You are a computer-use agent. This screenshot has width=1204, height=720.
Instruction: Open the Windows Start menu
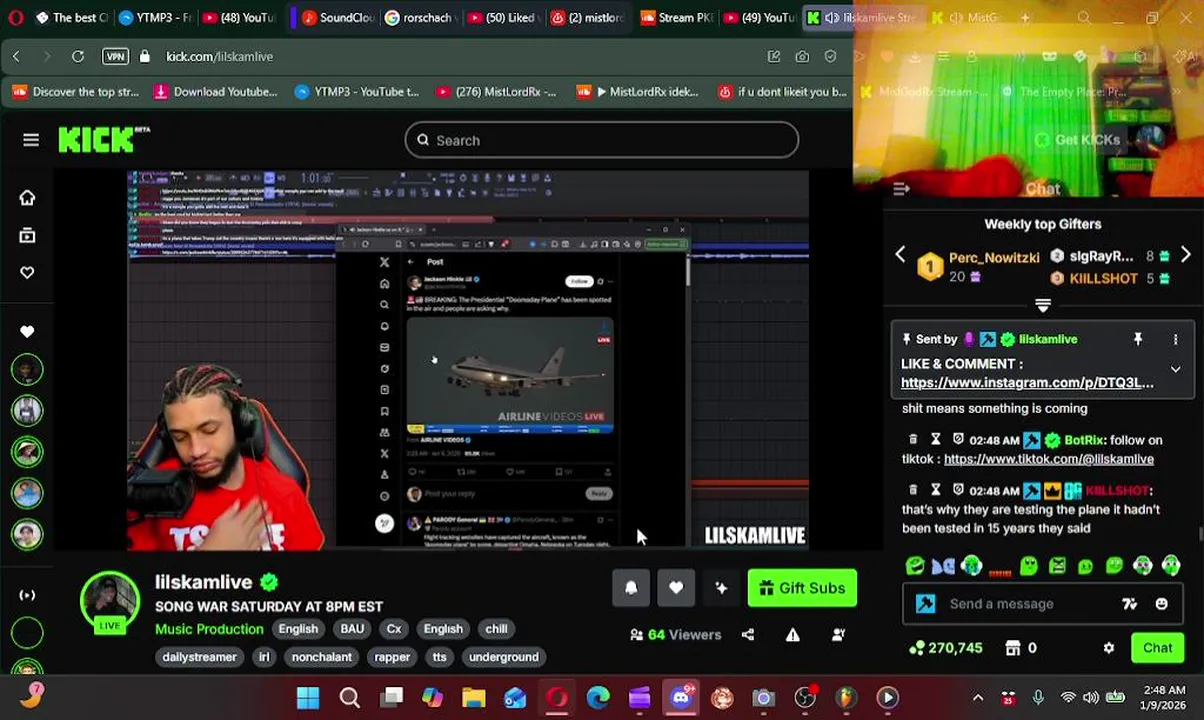pos(308,697)
